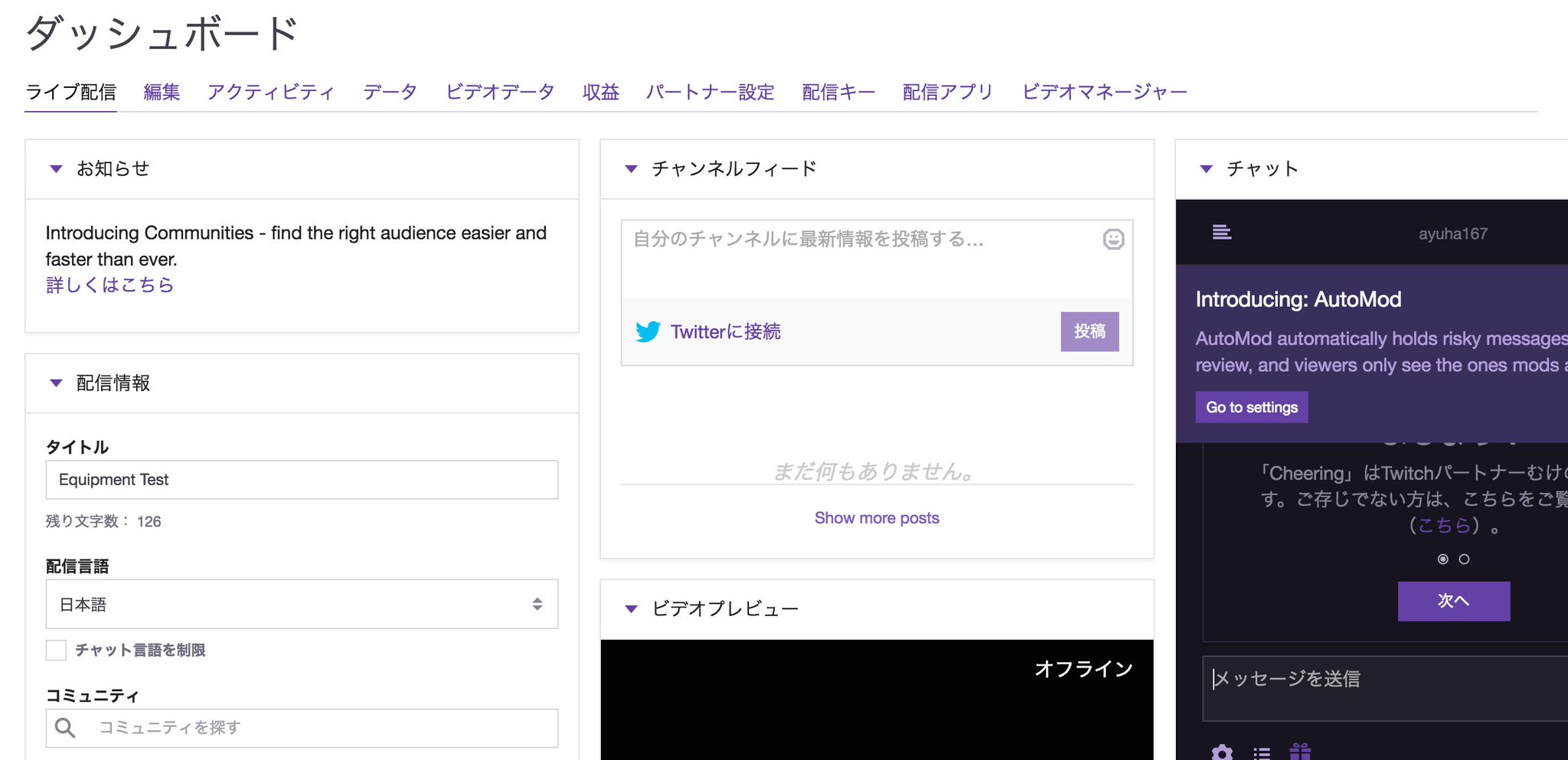
Task: Click the 次へ button in chat
Action: pyautogui.click(x=1454, y=601)
